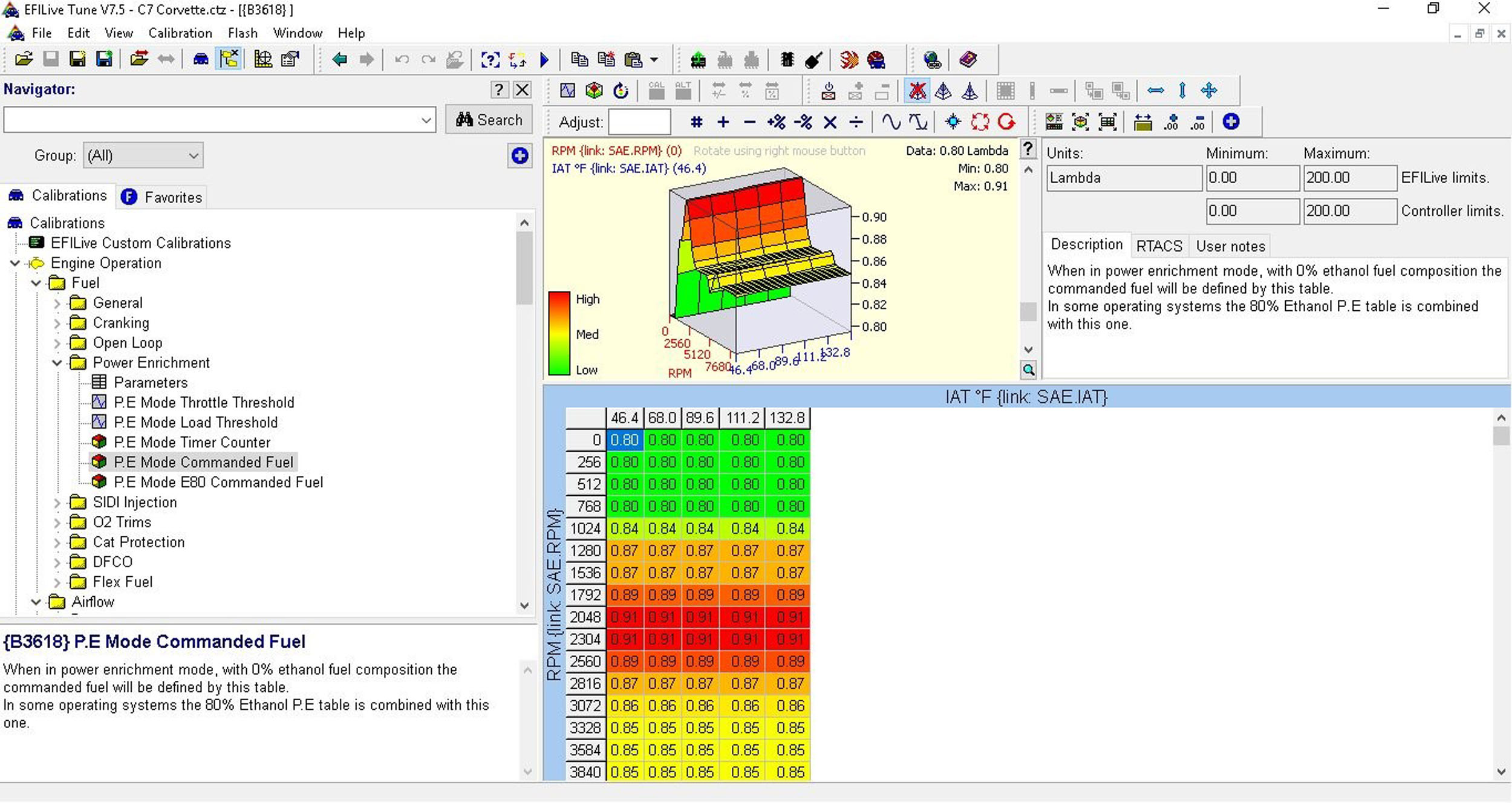This screenshot has width=1512, height=803.
Task: Collapse the Power Enrichment folder
Action: pos(57,363)
